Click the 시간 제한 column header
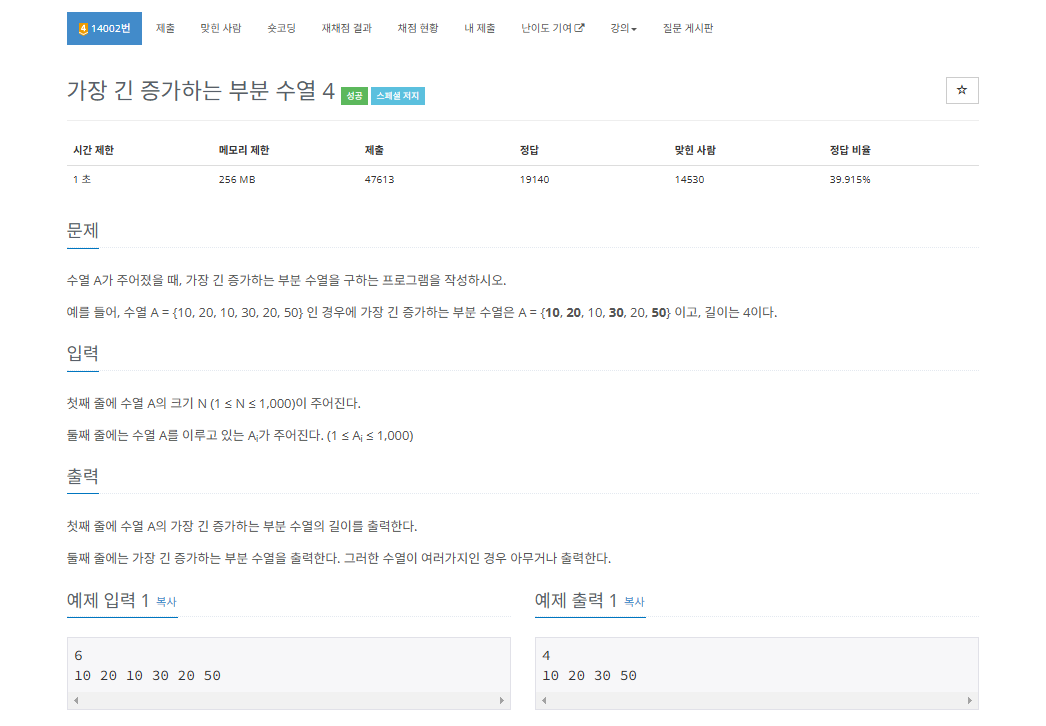The height and width of the screenshot is (726, 1046). tap(93, 150)
